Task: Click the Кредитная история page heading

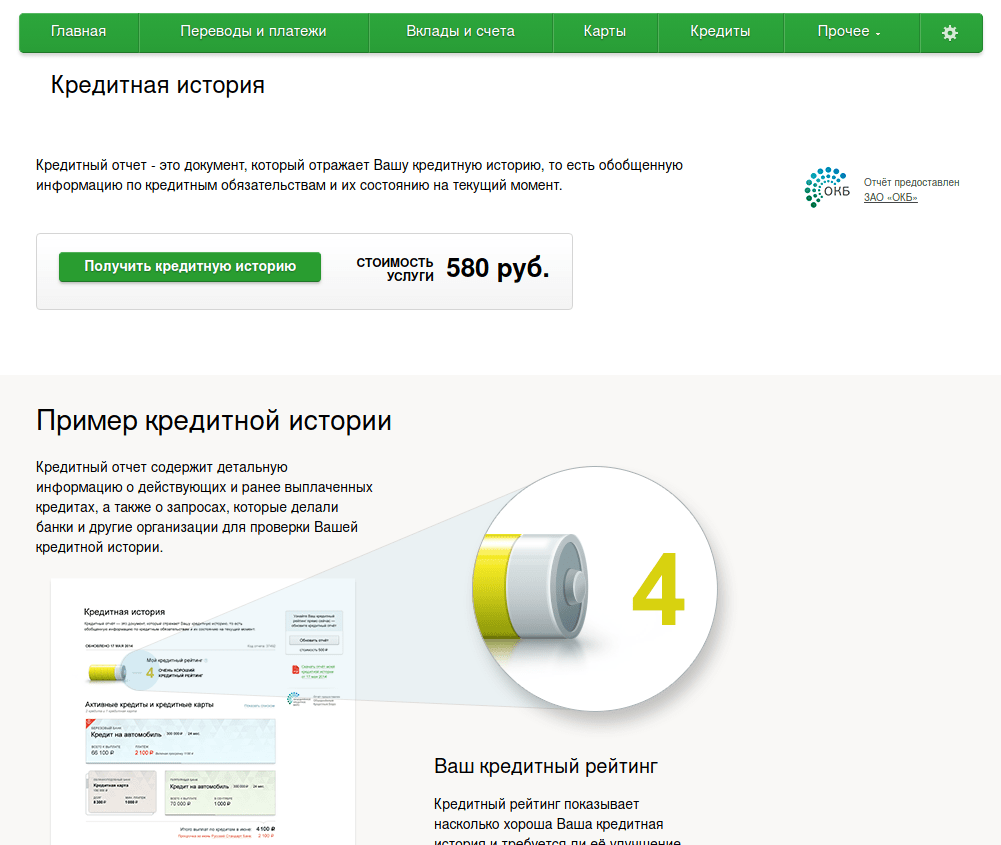Action: pos(157,85)
